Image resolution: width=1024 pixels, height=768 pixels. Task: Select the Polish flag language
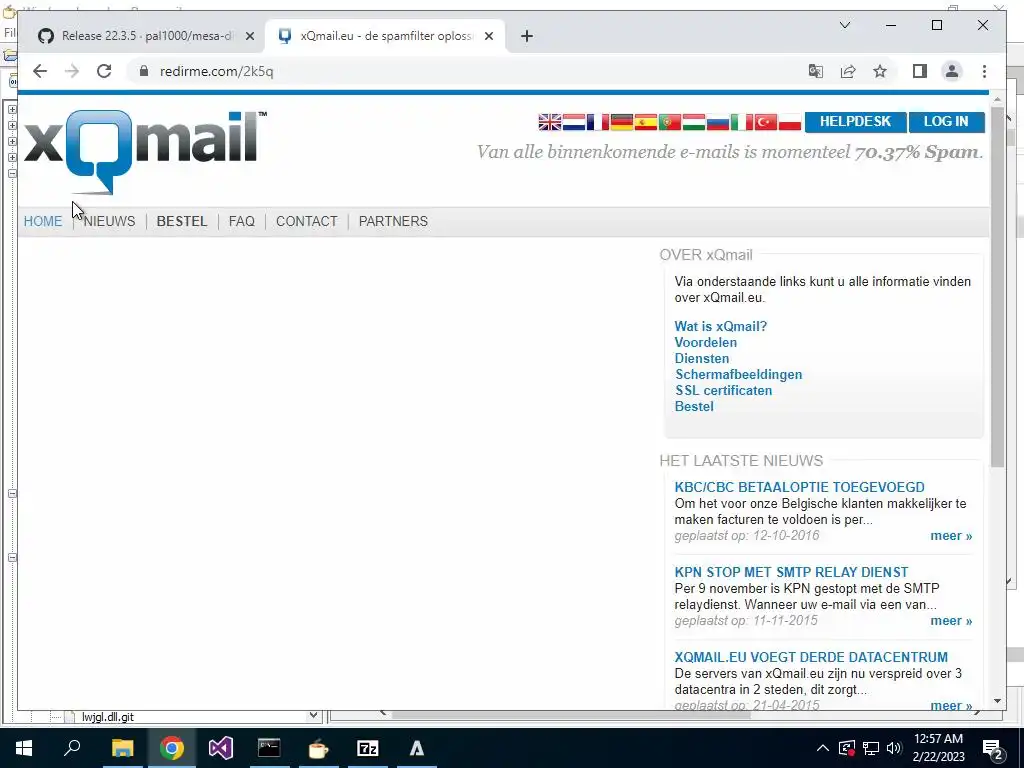point(790,122)
